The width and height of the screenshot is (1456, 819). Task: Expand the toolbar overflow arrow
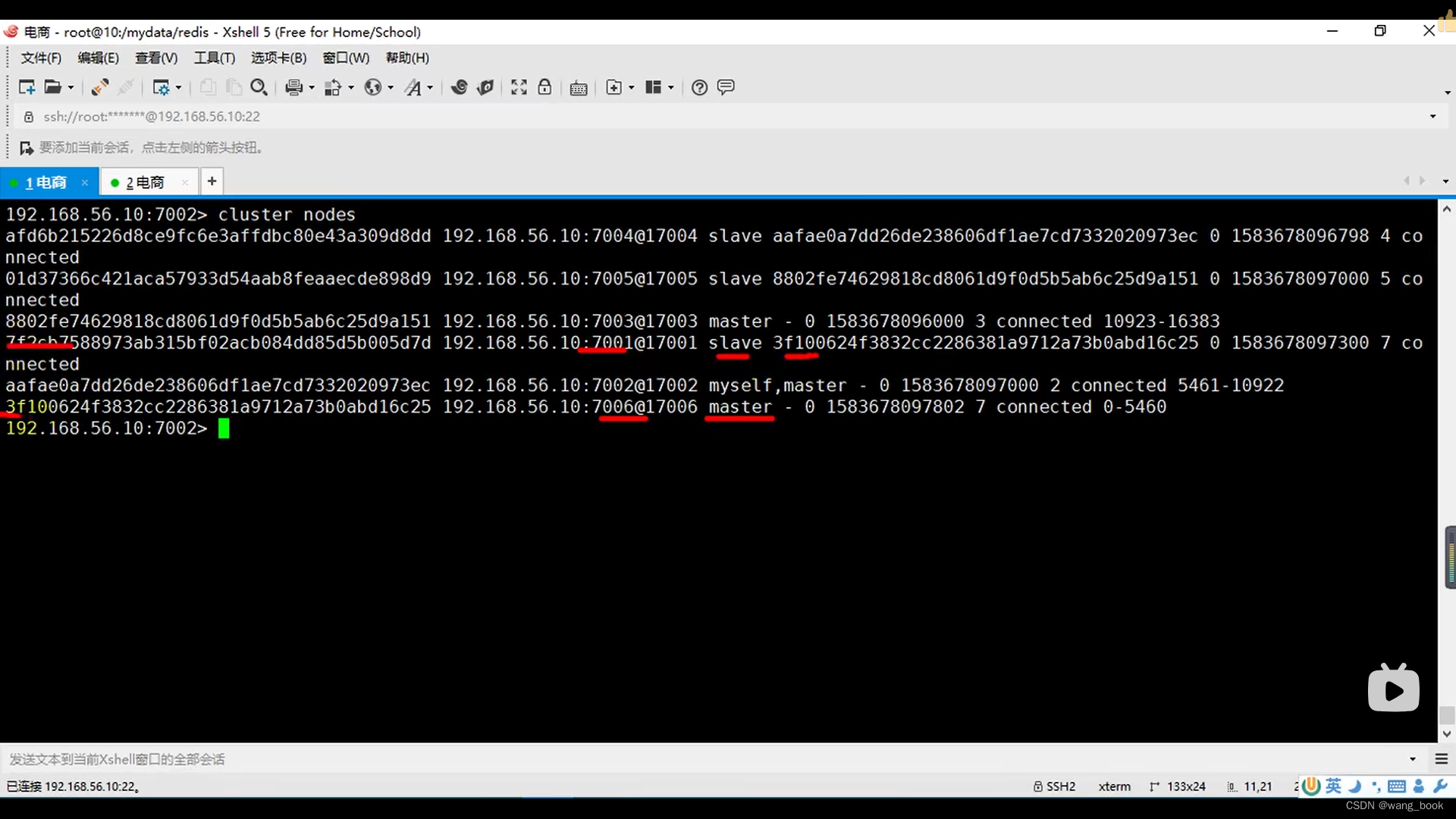point(1447,93)
